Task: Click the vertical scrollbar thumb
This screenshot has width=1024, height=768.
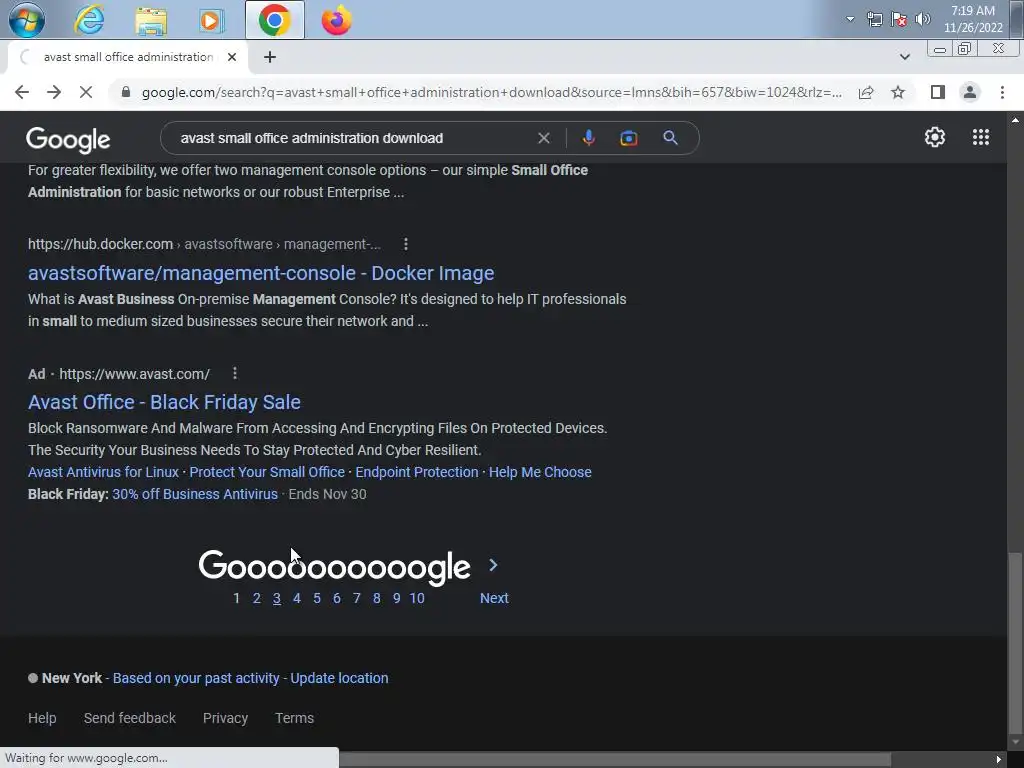Action: pyautogui.click(x=1015, y=643)
